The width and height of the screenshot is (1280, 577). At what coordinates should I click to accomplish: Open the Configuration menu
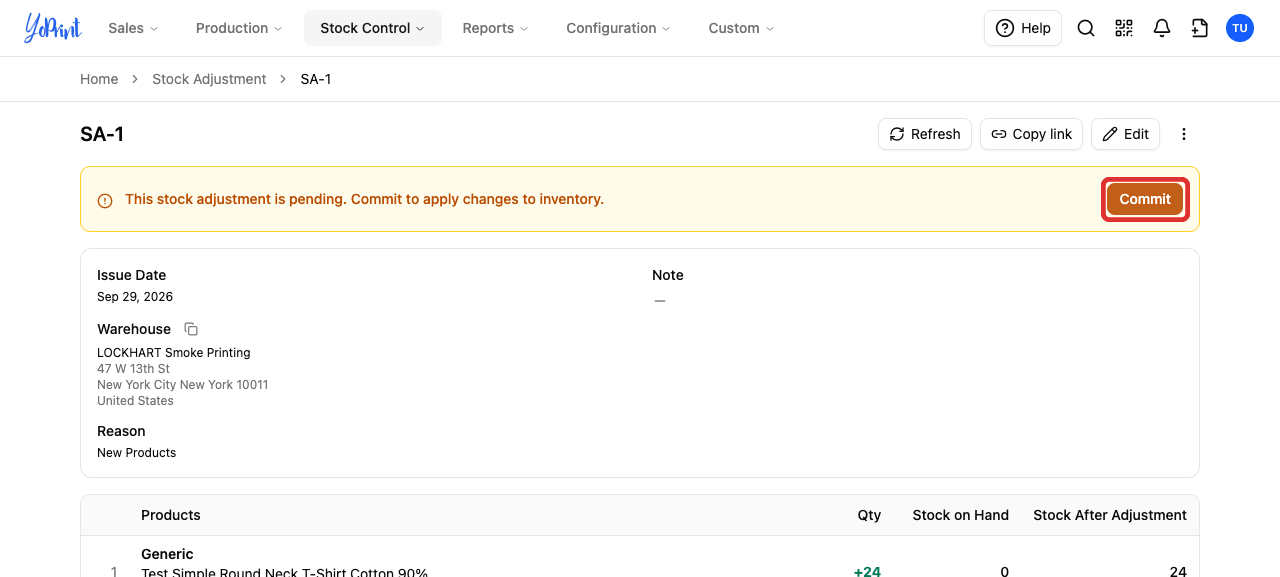618,28
